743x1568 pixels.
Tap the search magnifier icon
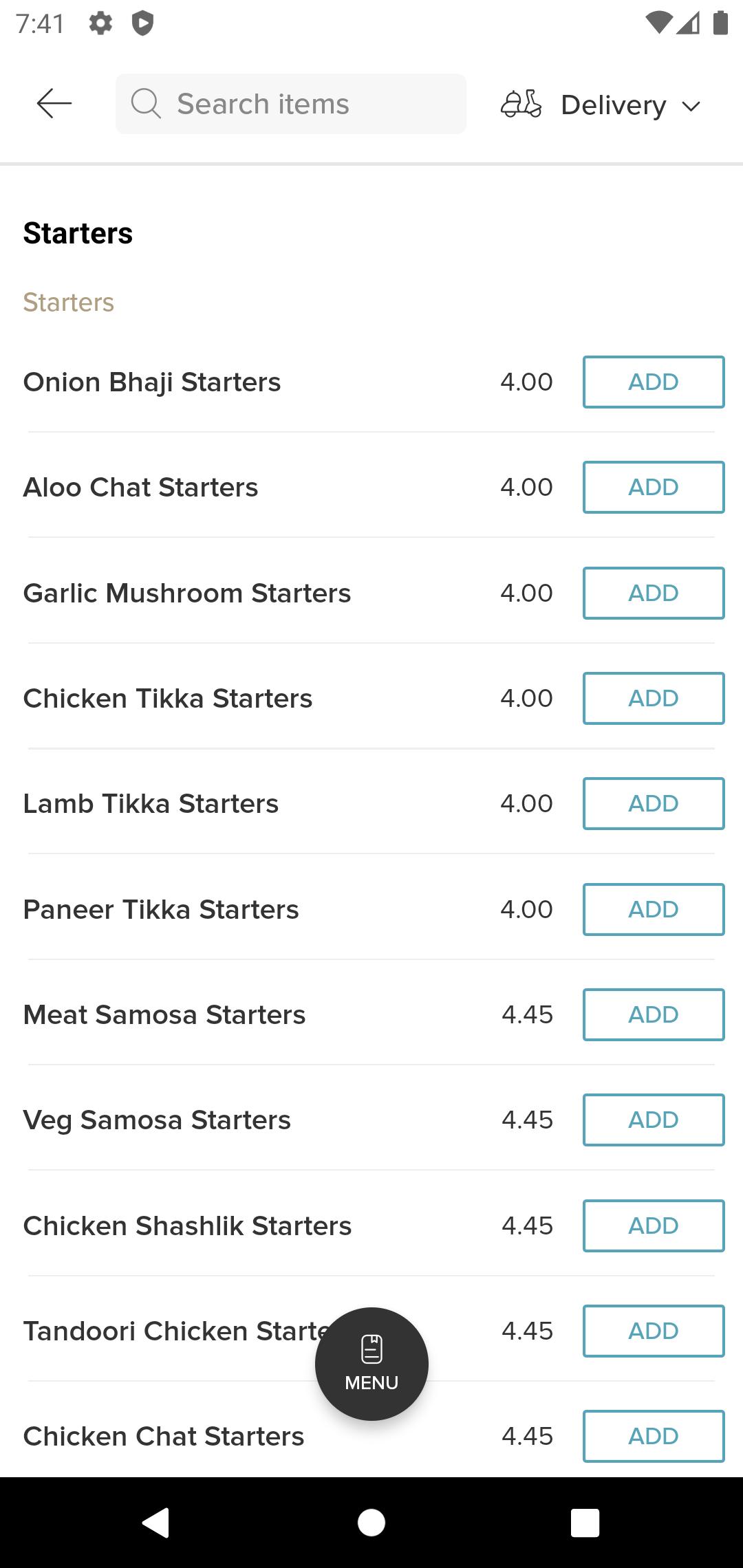[x=146, y=104]
